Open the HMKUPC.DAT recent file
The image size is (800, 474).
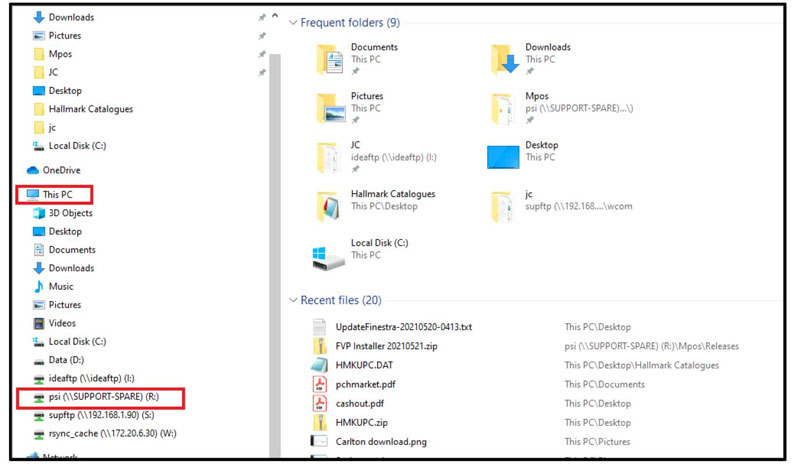pyautogui.click(x=364, y=365)
